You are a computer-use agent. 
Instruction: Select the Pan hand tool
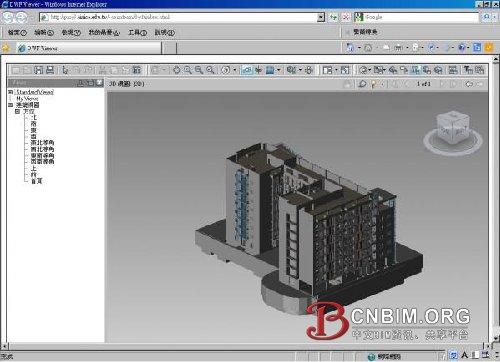click(x=177, y=70)
